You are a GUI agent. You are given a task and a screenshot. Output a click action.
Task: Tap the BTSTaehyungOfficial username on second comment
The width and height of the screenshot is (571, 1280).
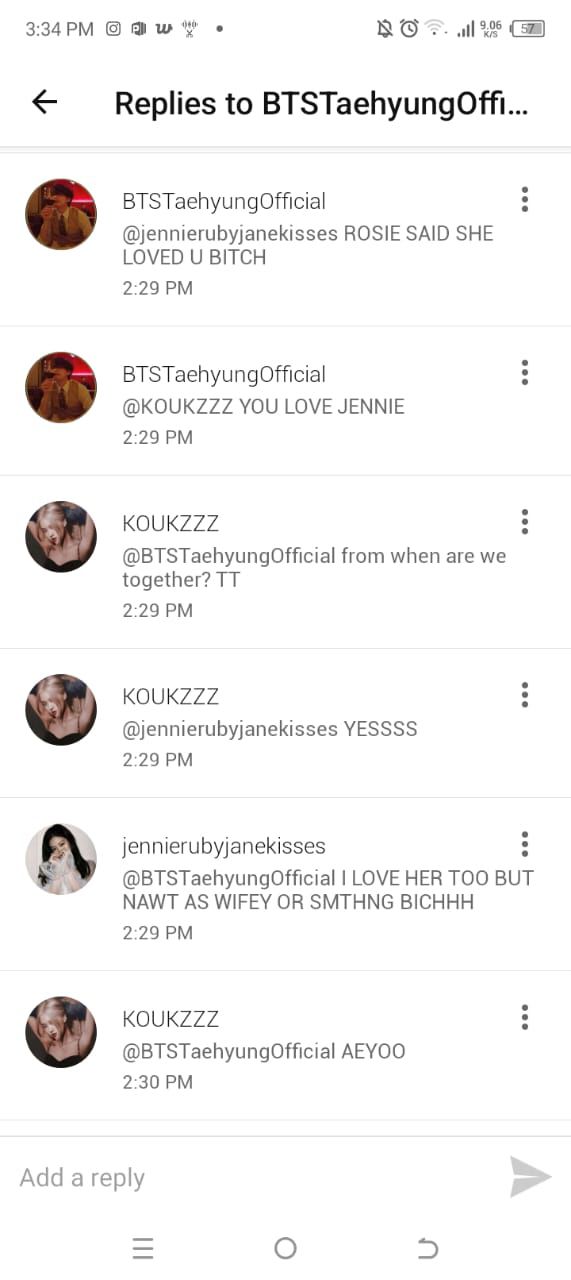224,374
